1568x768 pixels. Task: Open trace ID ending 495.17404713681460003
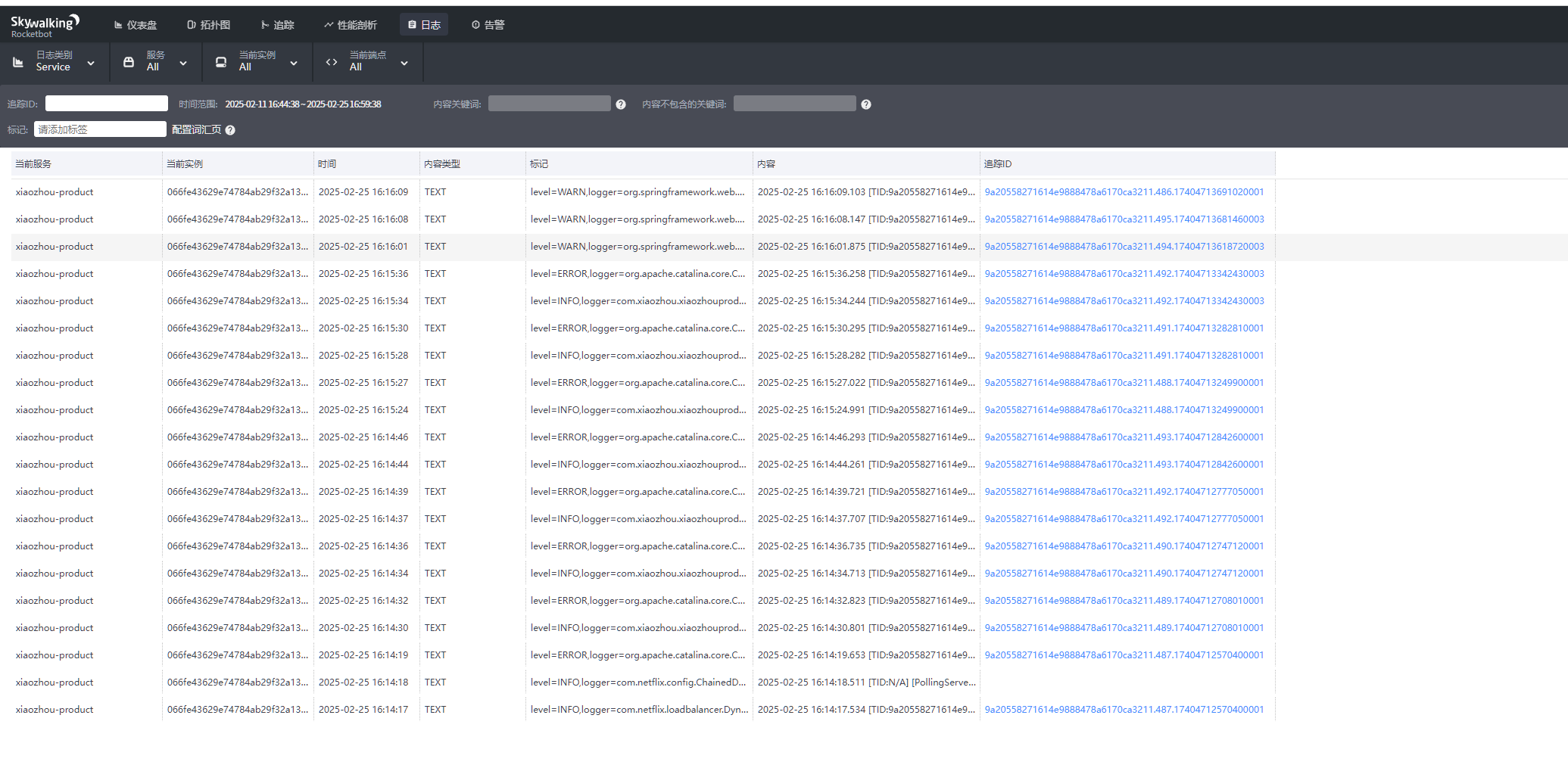[x=1124, y=219]
